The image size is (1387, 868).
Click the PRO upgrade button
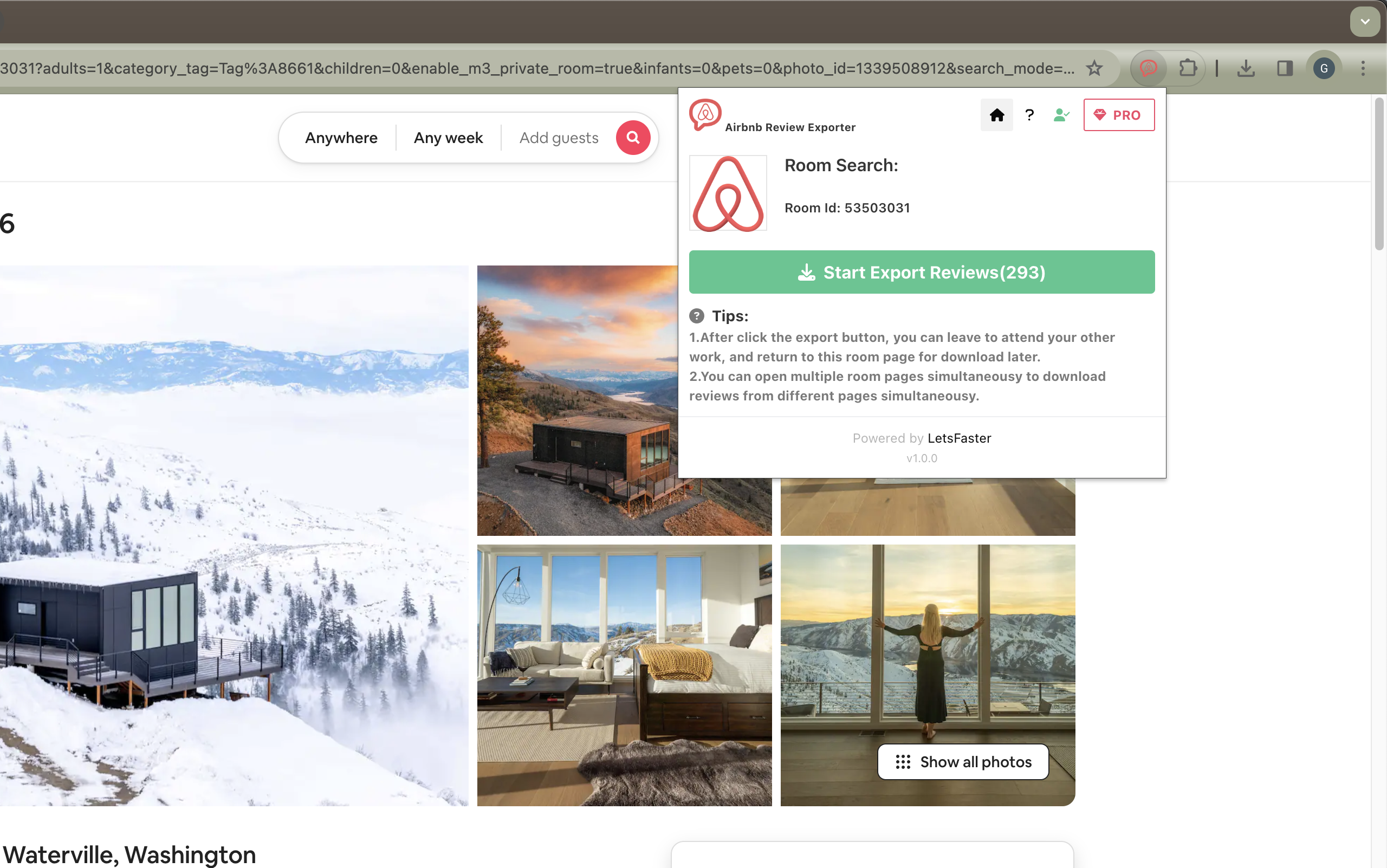pos(1119,115)
